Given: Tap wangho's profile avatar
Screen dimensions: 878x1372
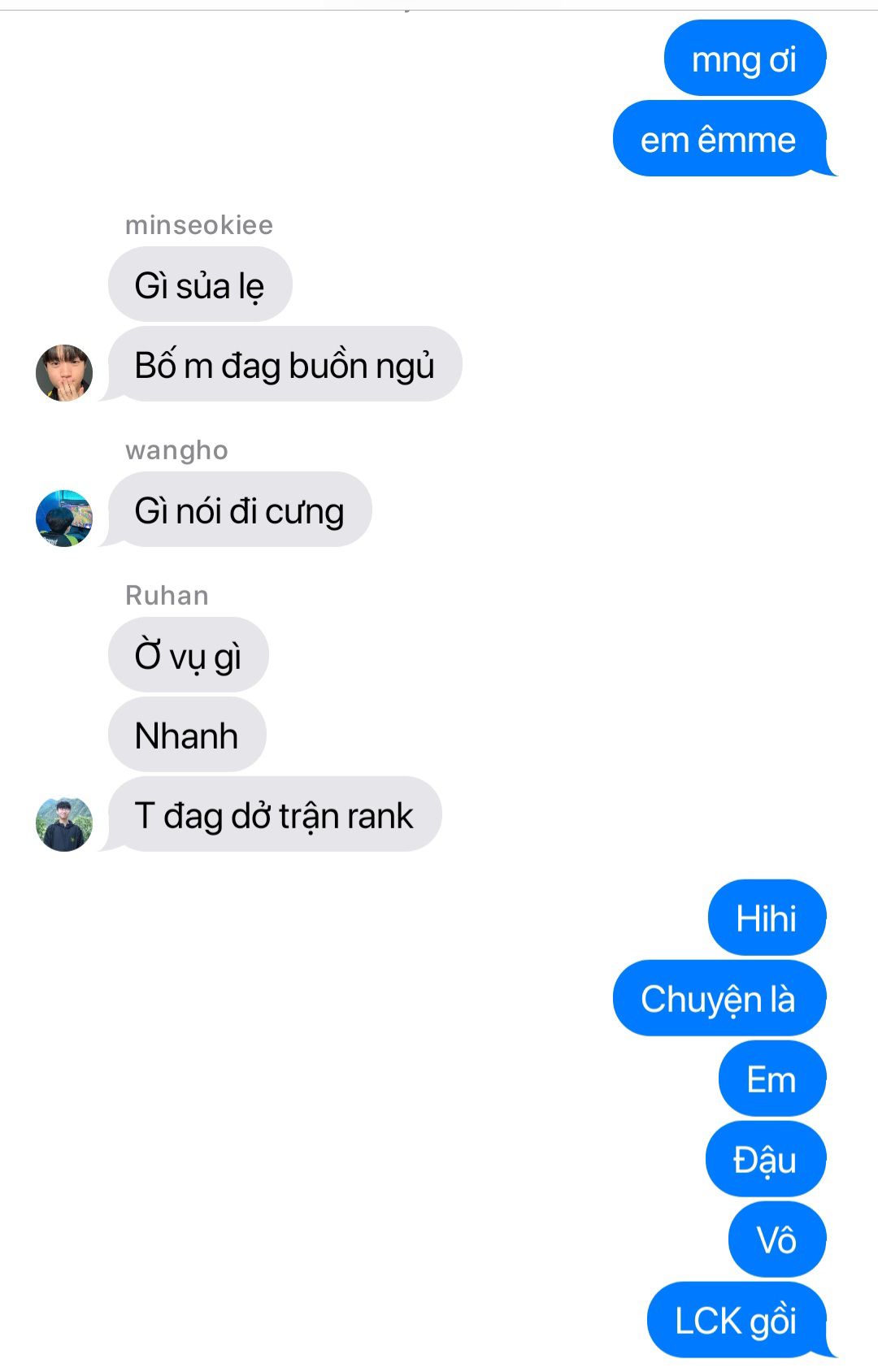Looking at the screenshot, I should 64,518.
